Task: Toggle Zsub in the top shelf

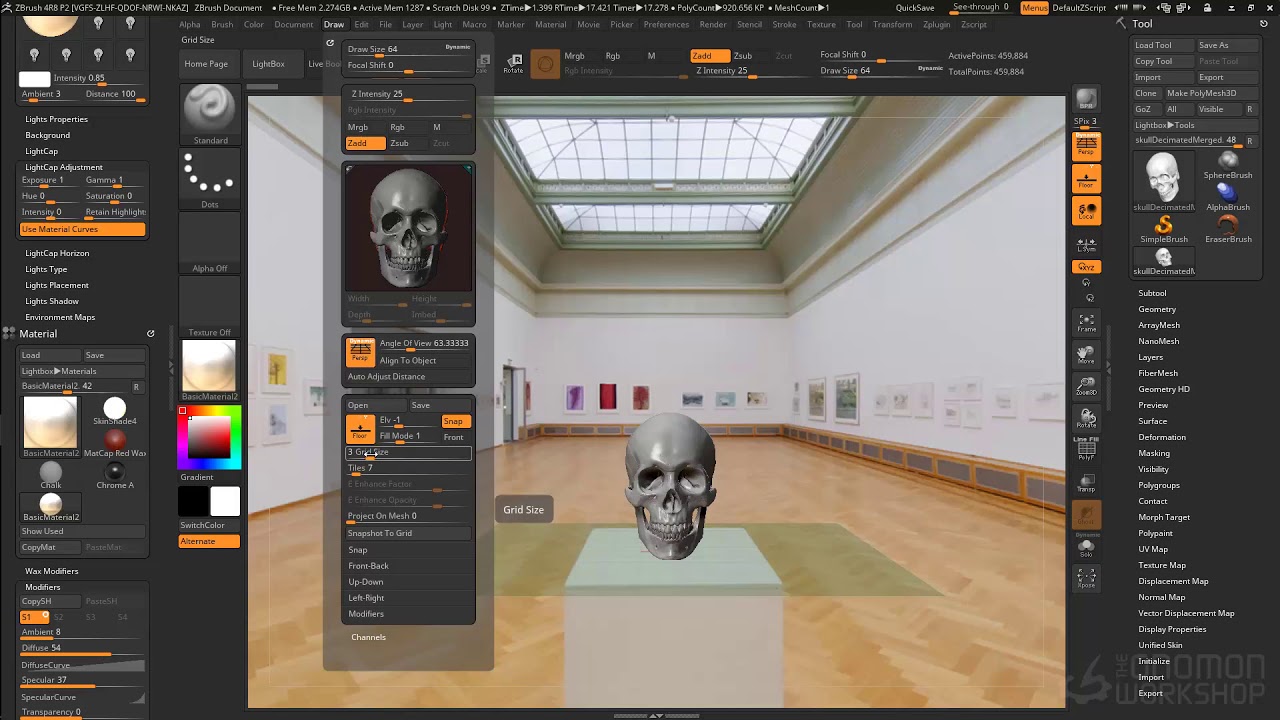Action: 743,56
